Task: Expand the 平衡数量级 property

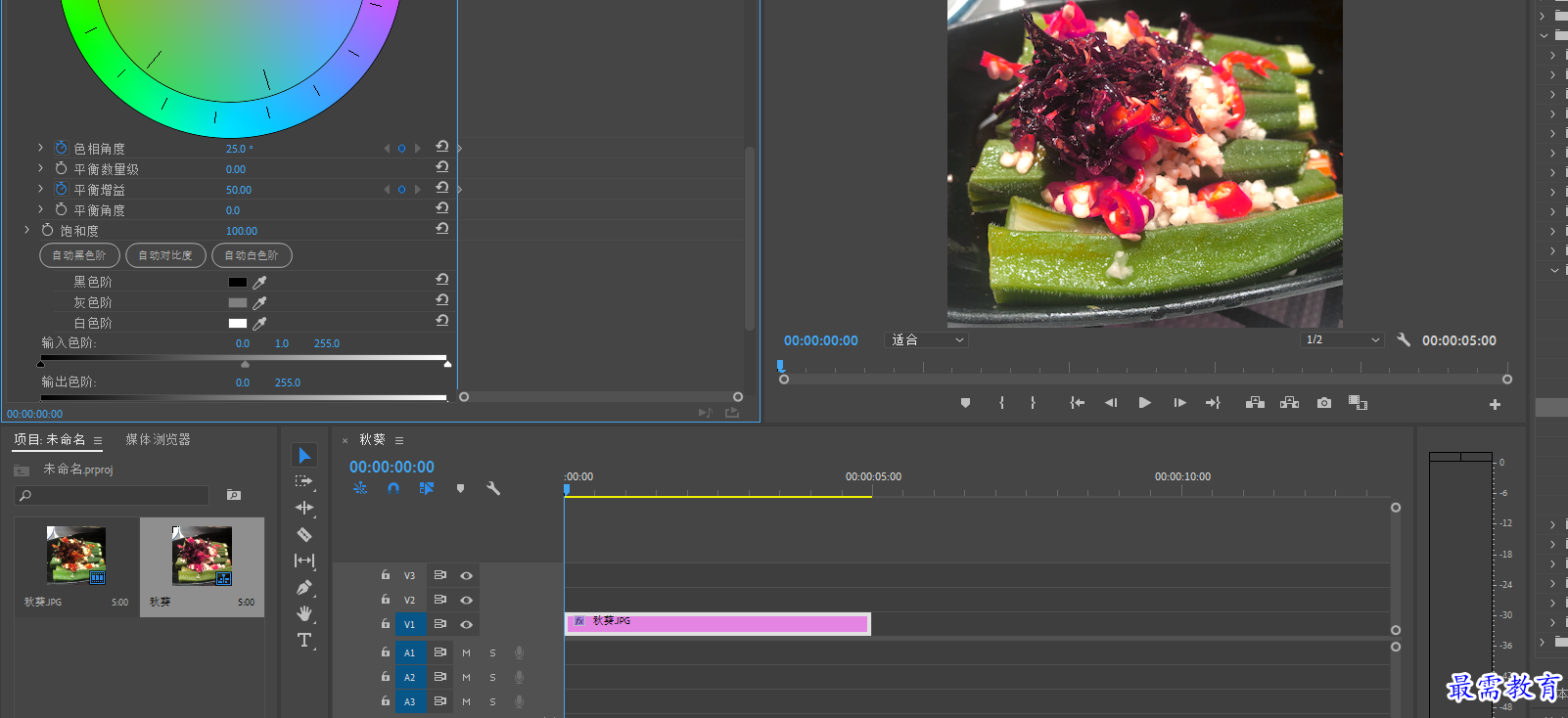Action: (x=40, y=168)
